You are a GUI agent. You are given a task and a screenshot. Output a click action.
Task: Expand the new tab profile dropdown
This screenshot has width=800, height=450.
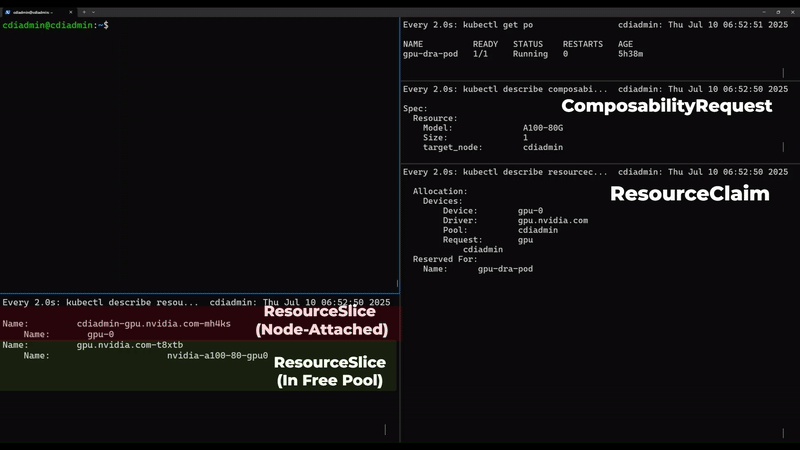pyautogui.click(x=95, y=11)
